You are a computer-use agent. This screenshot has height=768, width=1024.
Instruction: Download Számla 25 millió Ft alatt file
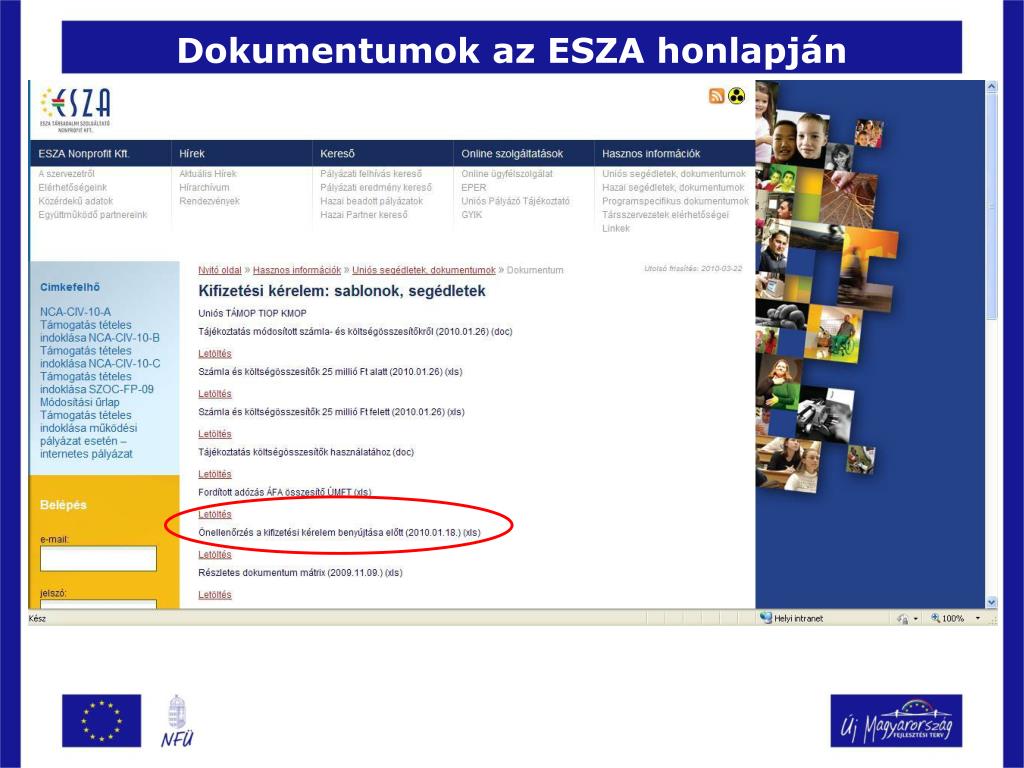pos(215,394)
